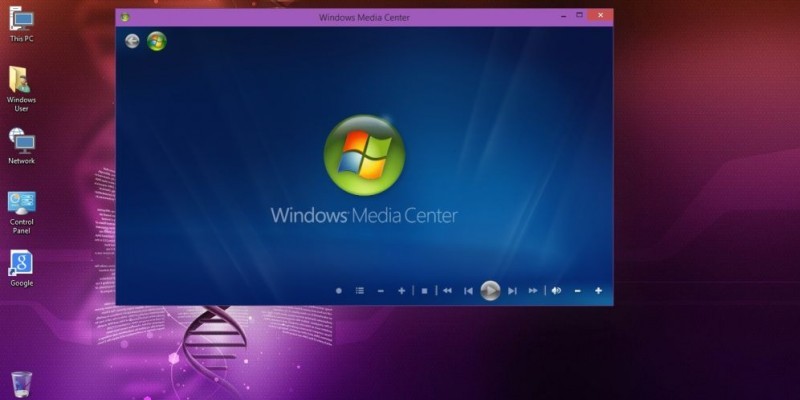
Task: Raise volume with the volume plus button
Action: pos(598,291)
